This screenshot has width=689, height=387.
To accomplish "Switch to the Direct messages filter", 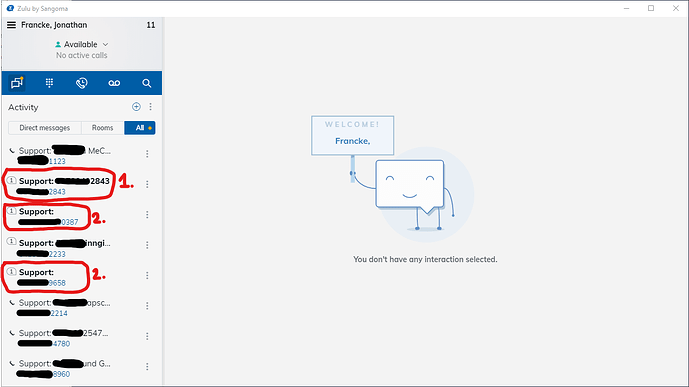I will (45, 128).
